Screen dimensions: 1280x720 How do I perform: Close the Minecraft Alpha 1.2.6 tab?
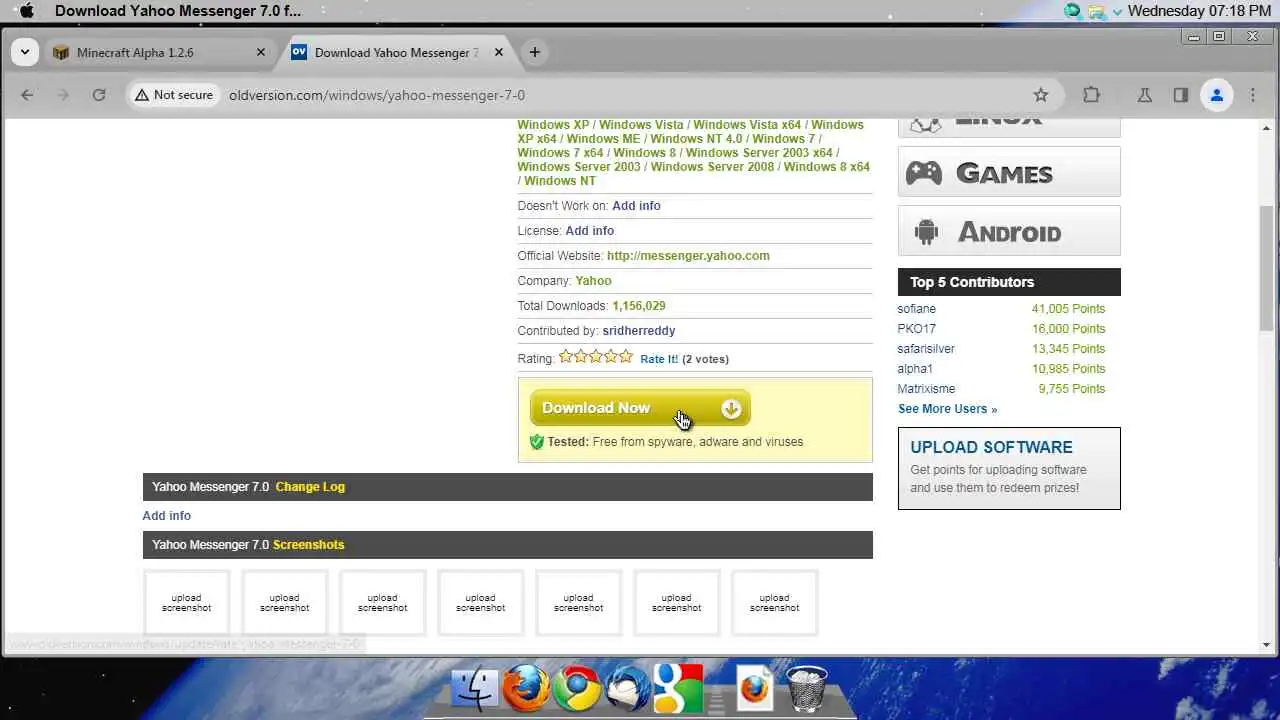coord(261,52)
